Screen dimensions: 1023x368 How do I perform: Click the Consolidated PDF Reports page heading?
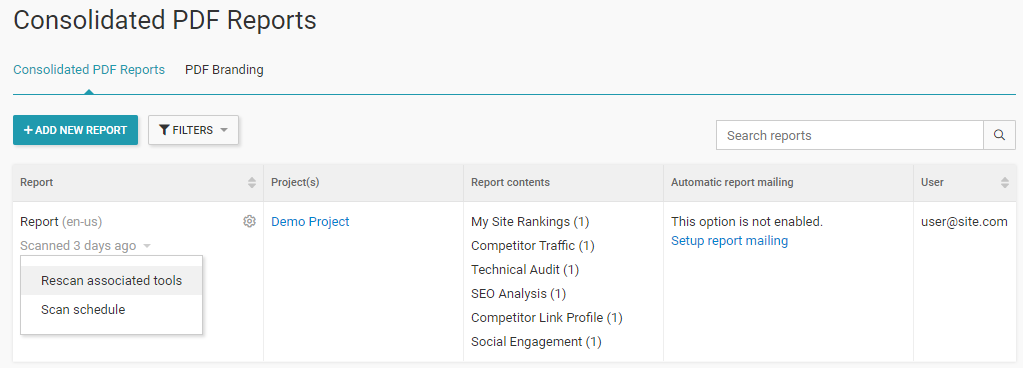coord(164,20)
